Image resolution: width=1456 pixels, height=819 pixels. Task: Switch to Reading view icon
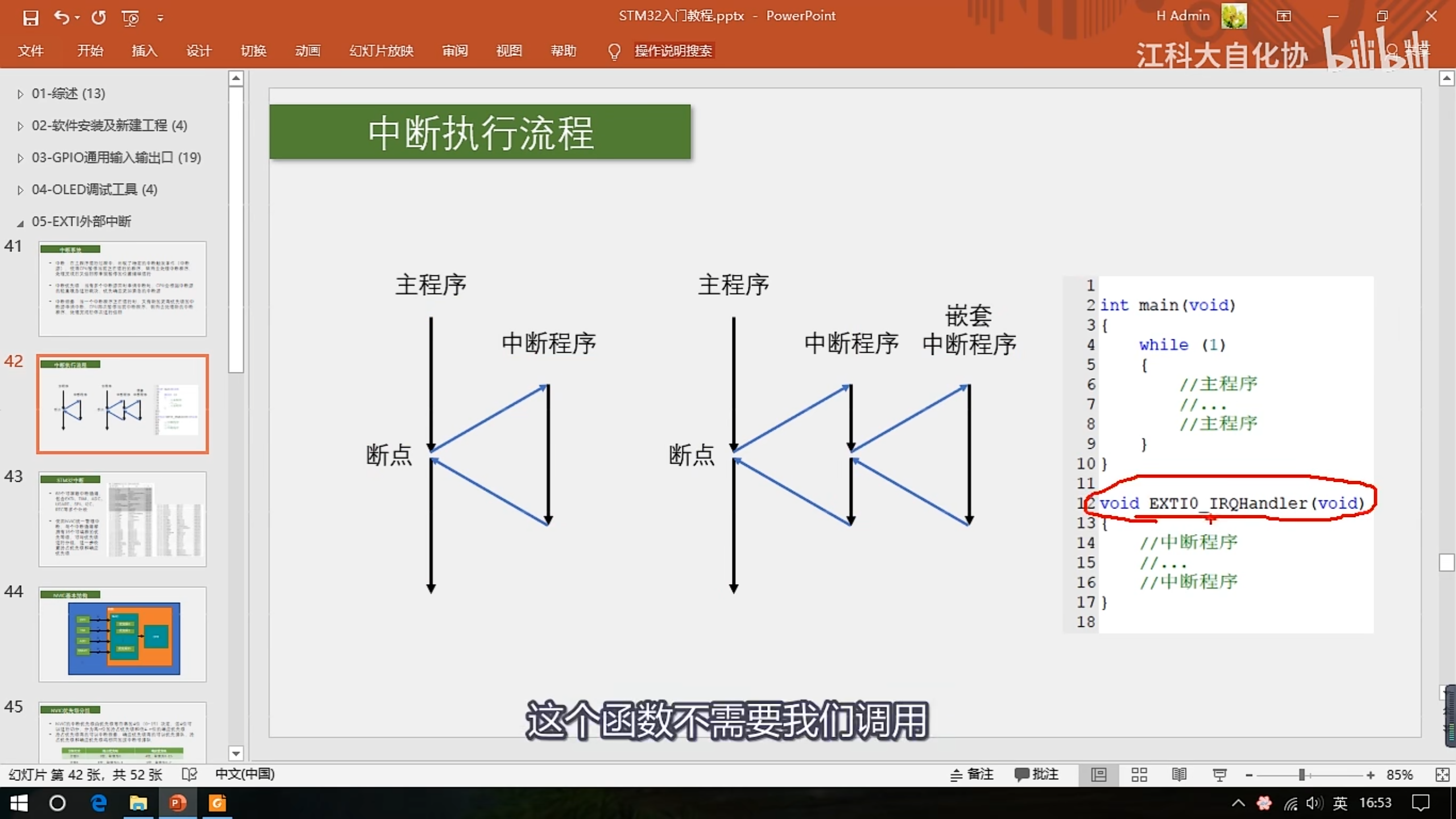pyautogui.click(x=1179, y=775)
